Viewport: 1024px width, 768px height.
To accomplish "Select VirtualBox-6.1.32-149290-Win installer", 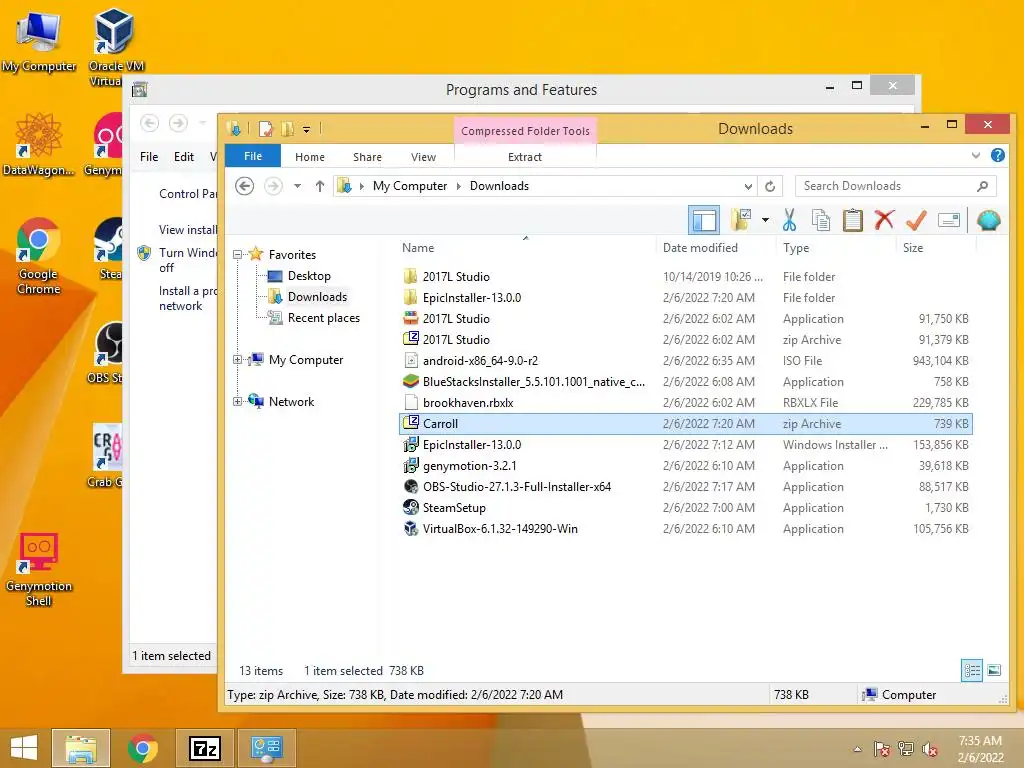I will click(686, 529).
